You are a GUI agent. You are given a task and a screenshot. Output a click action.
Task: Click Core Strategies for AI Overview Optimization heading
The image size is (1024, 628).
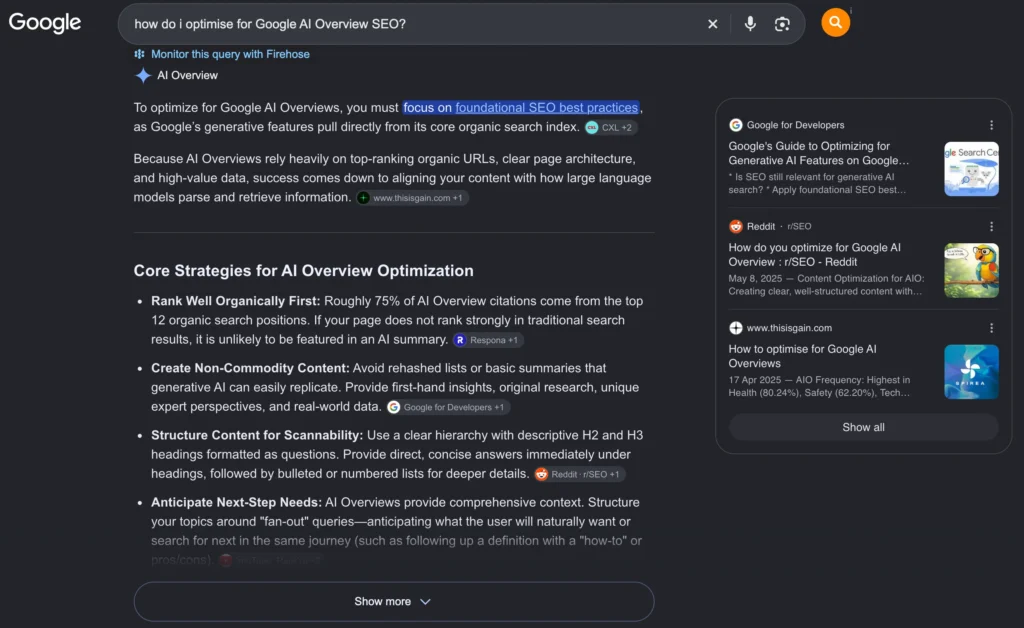click(x=304, y=271)
